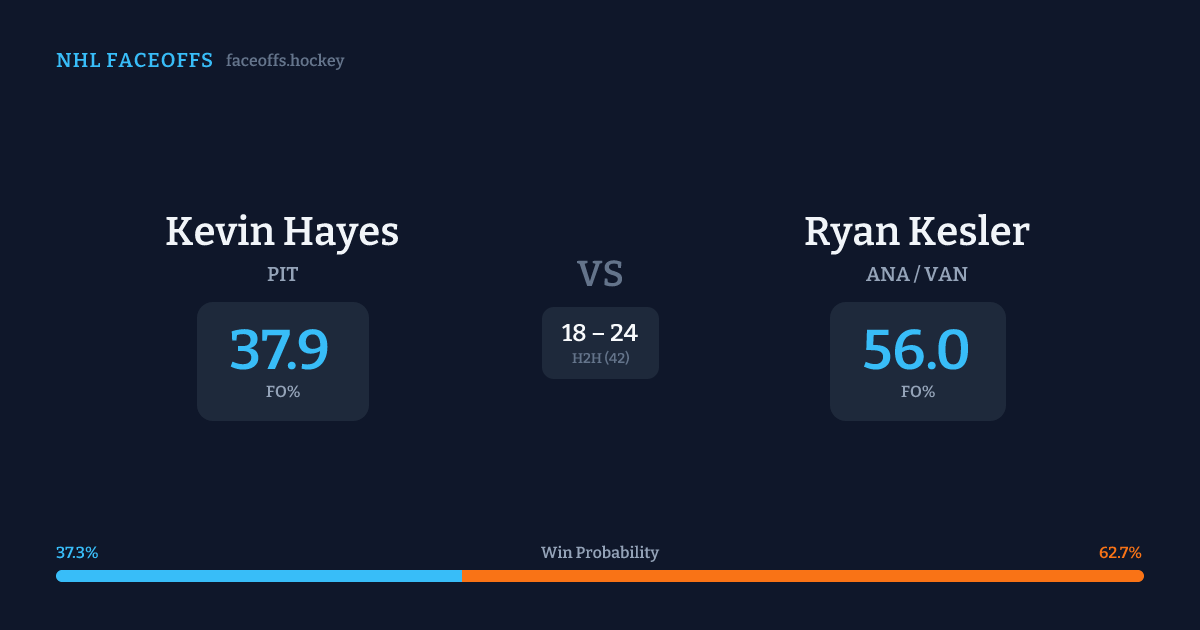Image resolution: width=1200 pixels, height=630 pixels.
Task: Click the 37.3% win probability value
Action: [x=77, y=553]
